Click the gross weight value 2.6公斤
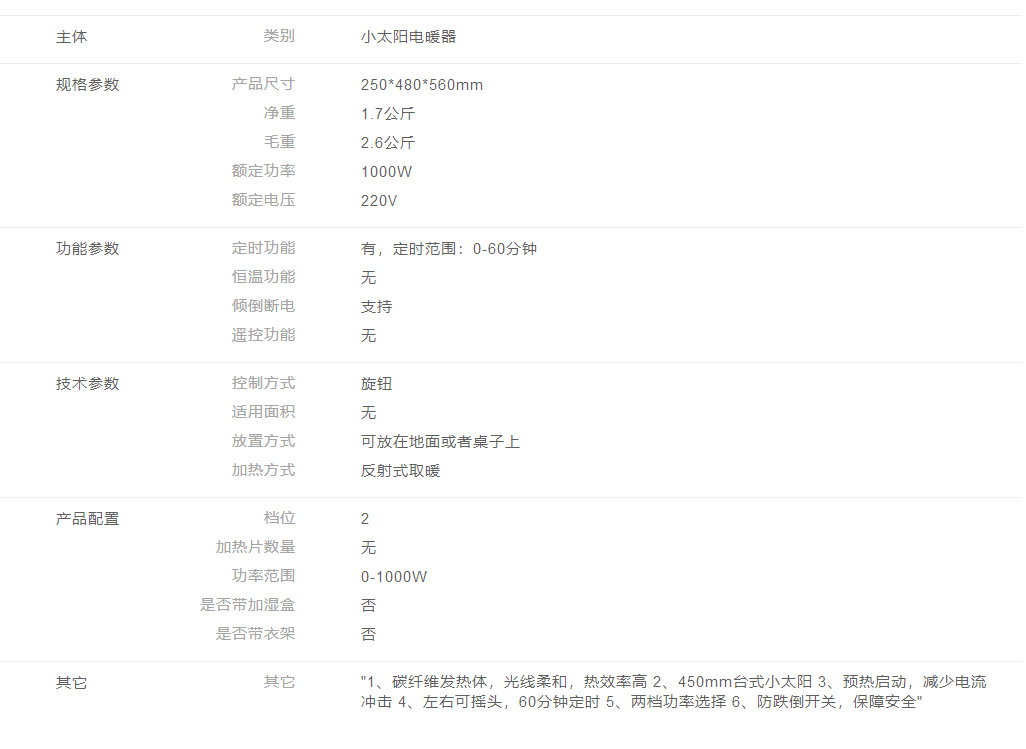1026x749 pixels. [387, 143]
